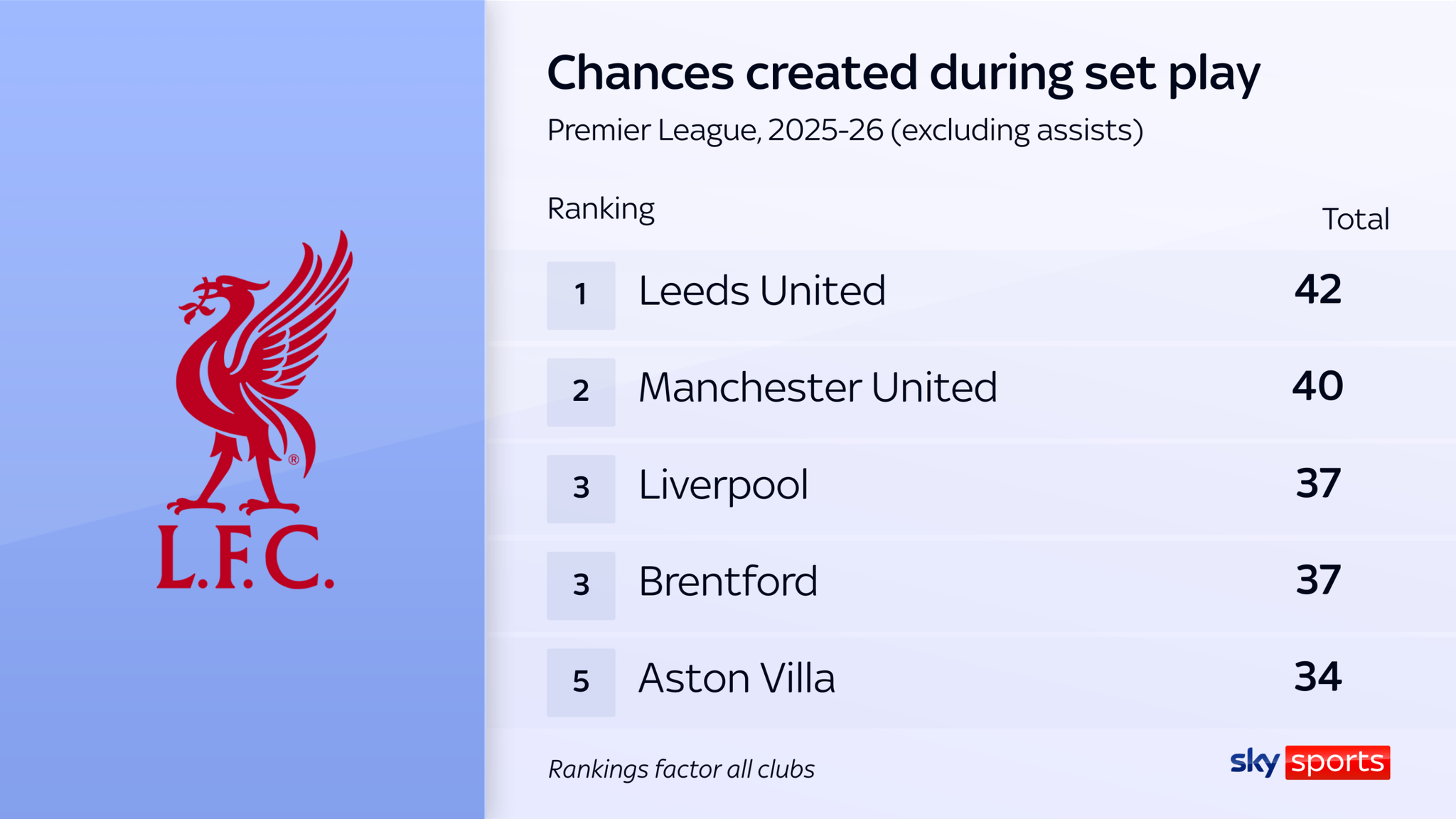Click the 'Rankings factor all clubs' footnote

(x=681, y=769)
